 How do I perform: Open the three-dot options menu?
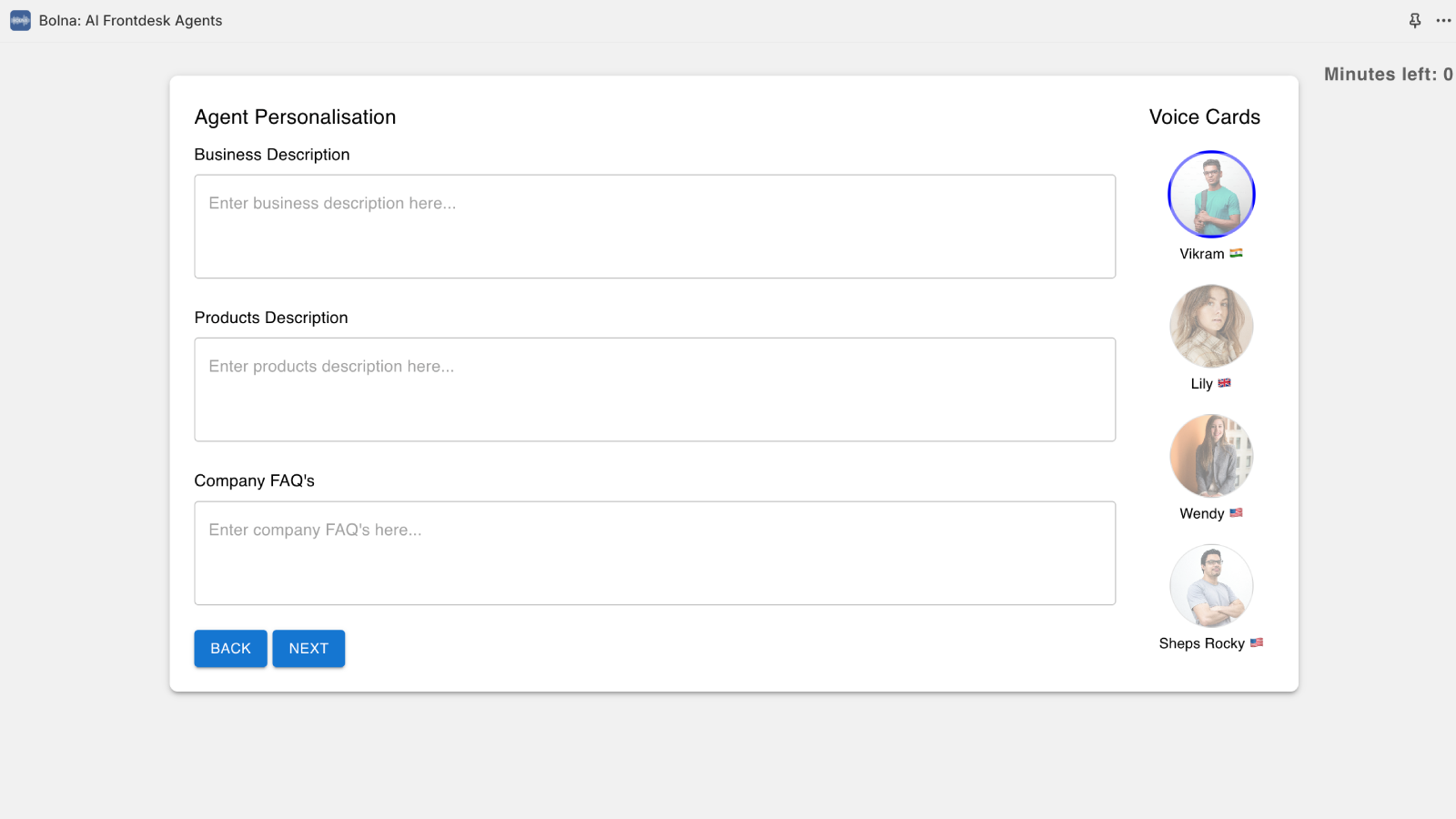tap(1442, 20)
